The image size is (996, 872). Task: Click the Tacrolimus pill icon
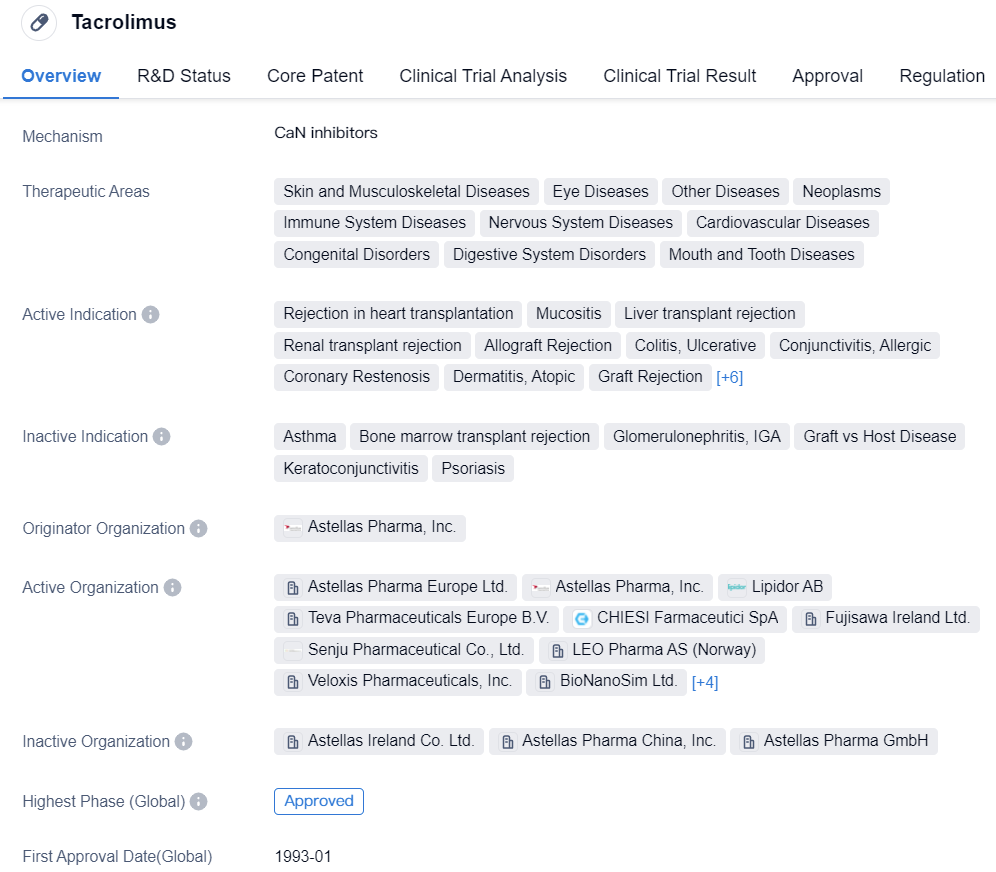click(39, 23)
